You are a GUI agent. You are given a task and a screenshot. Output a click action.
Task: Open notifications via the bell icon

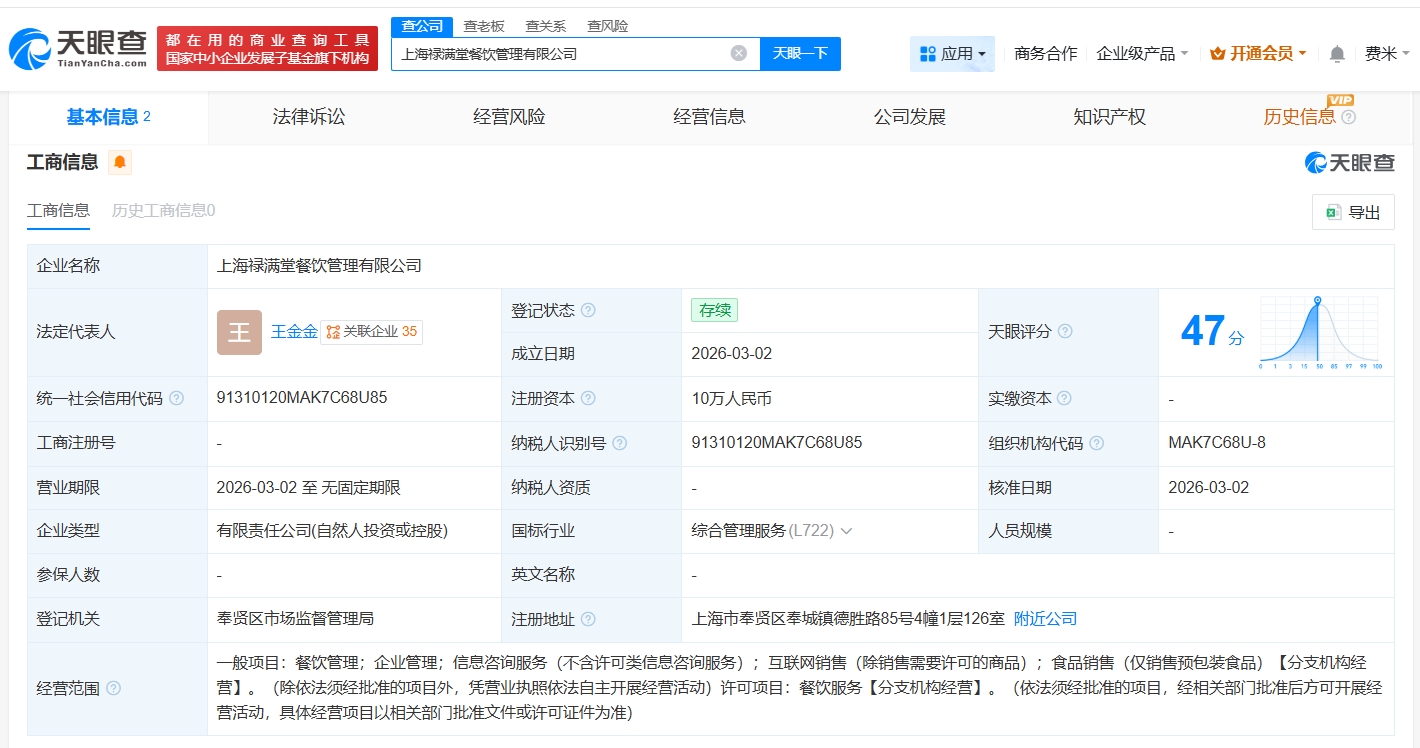1336,53
